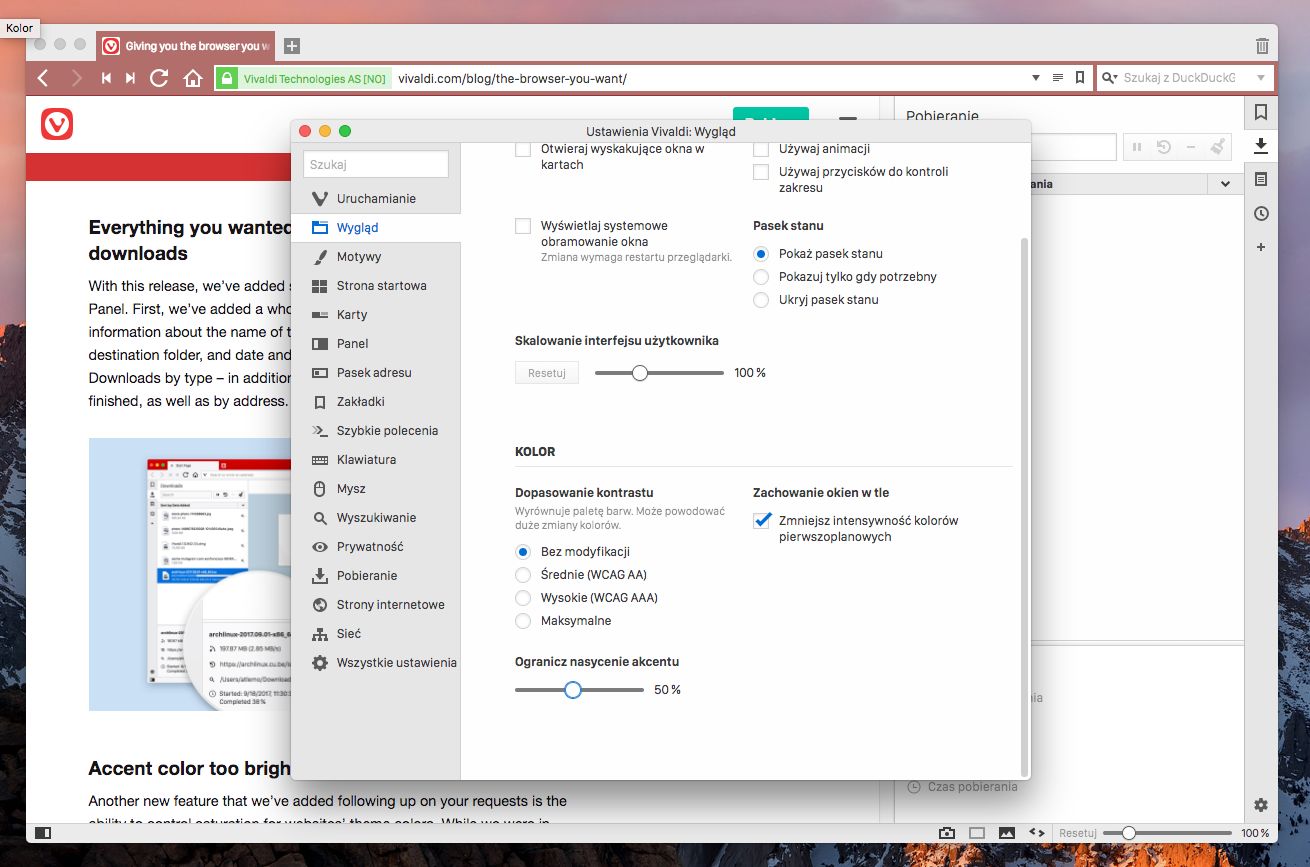Adjust the interface scaling slider handle
Viewport: 1310px width, 867px height.
[640, 373]
